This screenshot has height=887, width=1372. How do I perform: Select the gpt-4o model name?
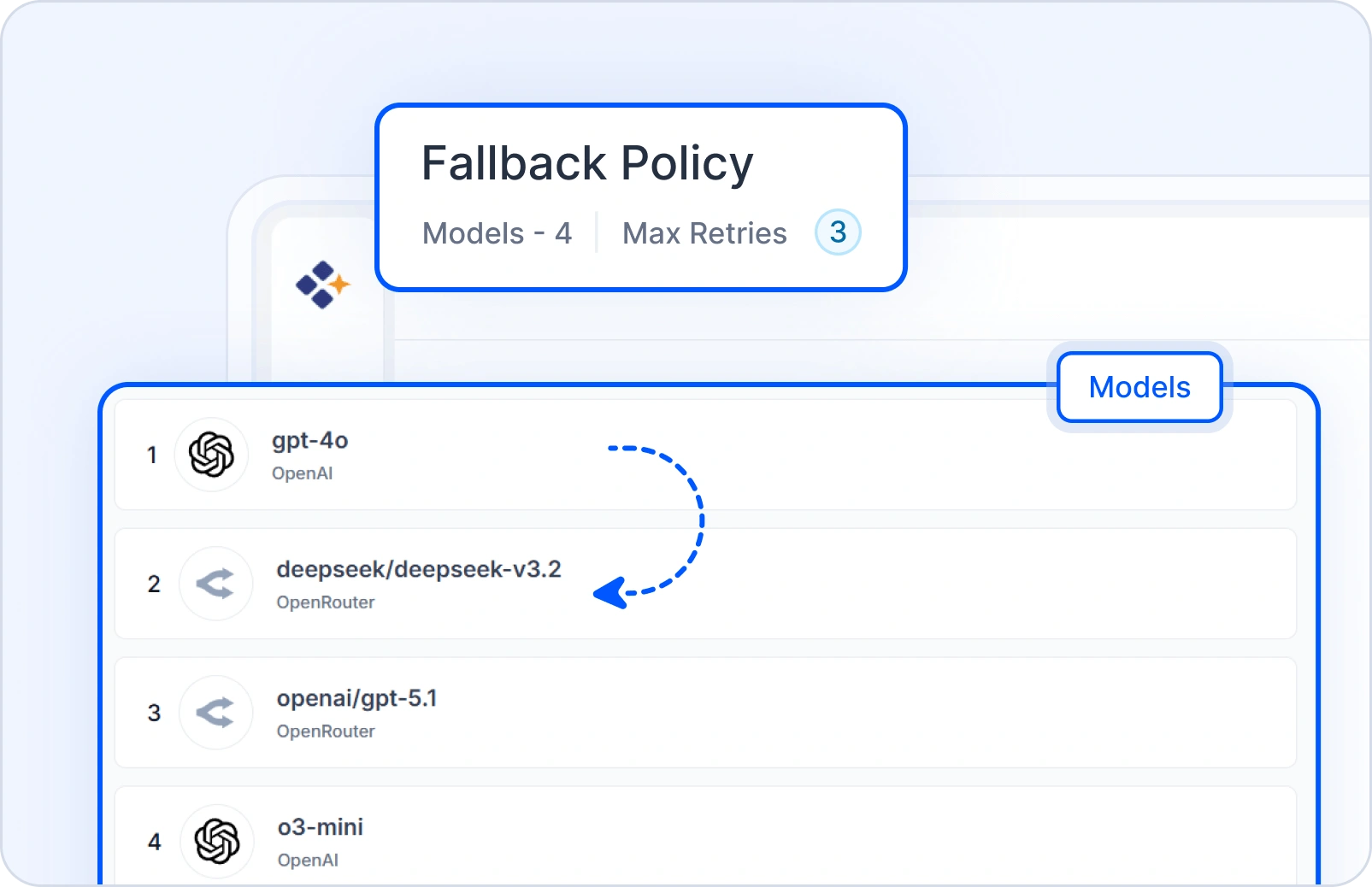click(x=310, y=441)
